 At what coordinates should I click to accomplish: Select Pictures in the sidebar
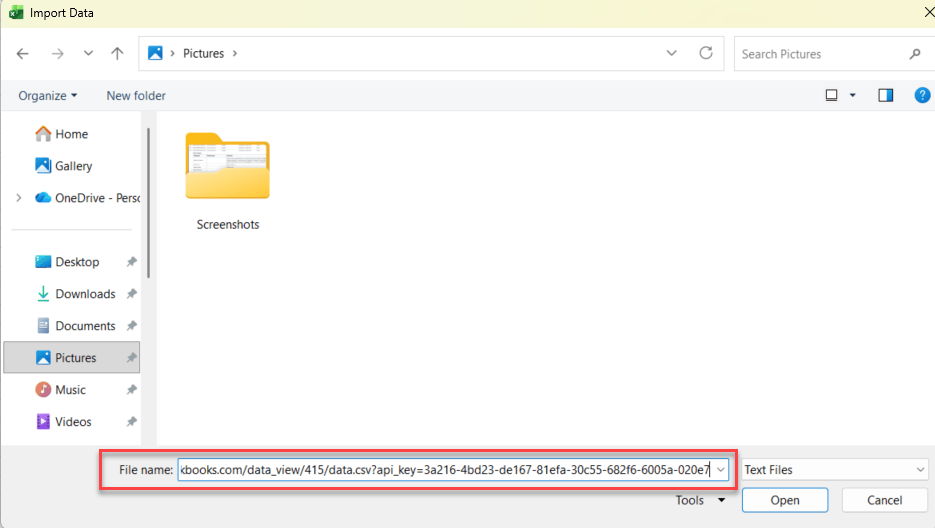[72, 357]
